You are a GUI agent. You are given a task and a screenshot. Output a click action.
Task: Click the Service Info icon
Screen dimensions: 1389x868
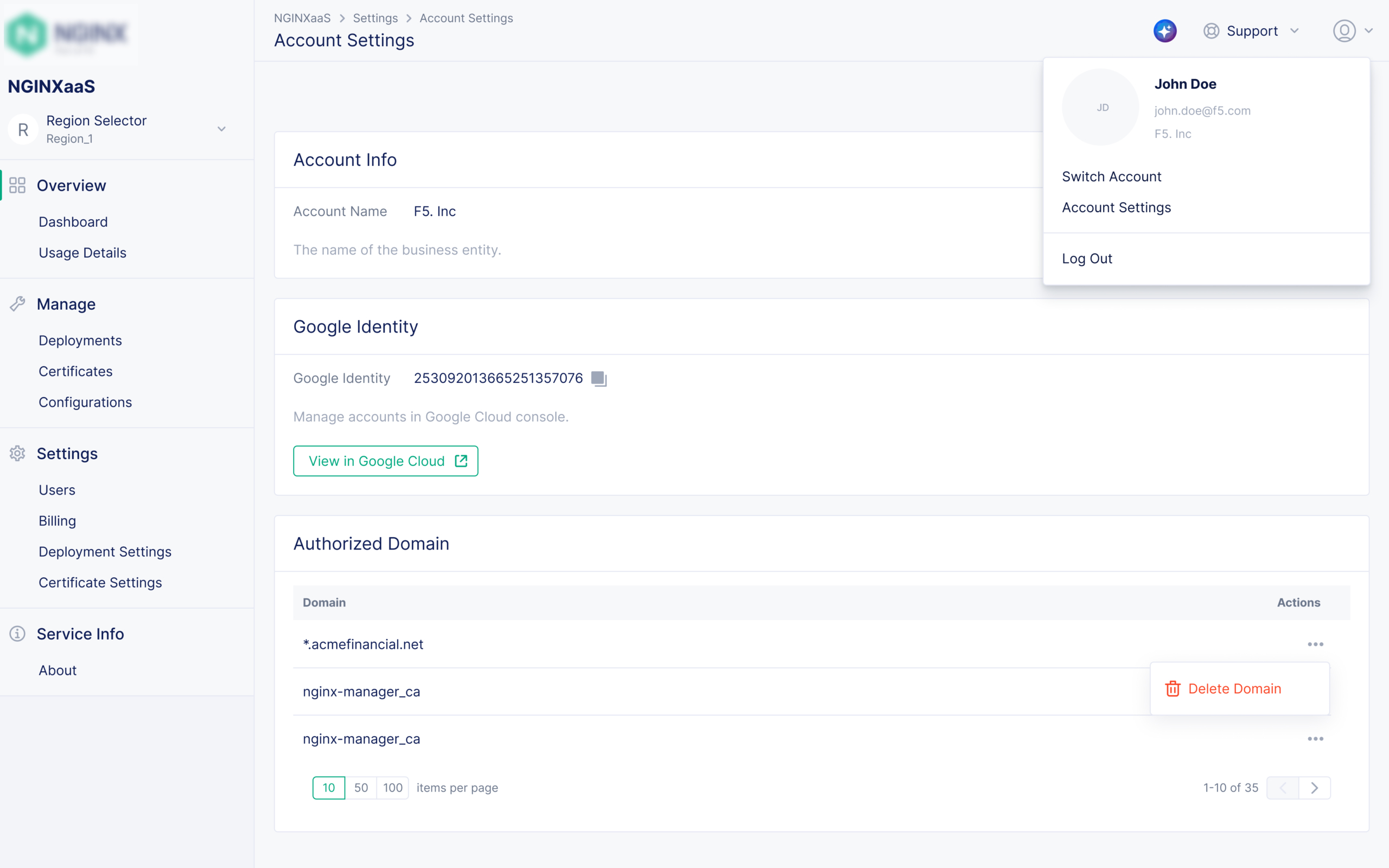(17, 634)
